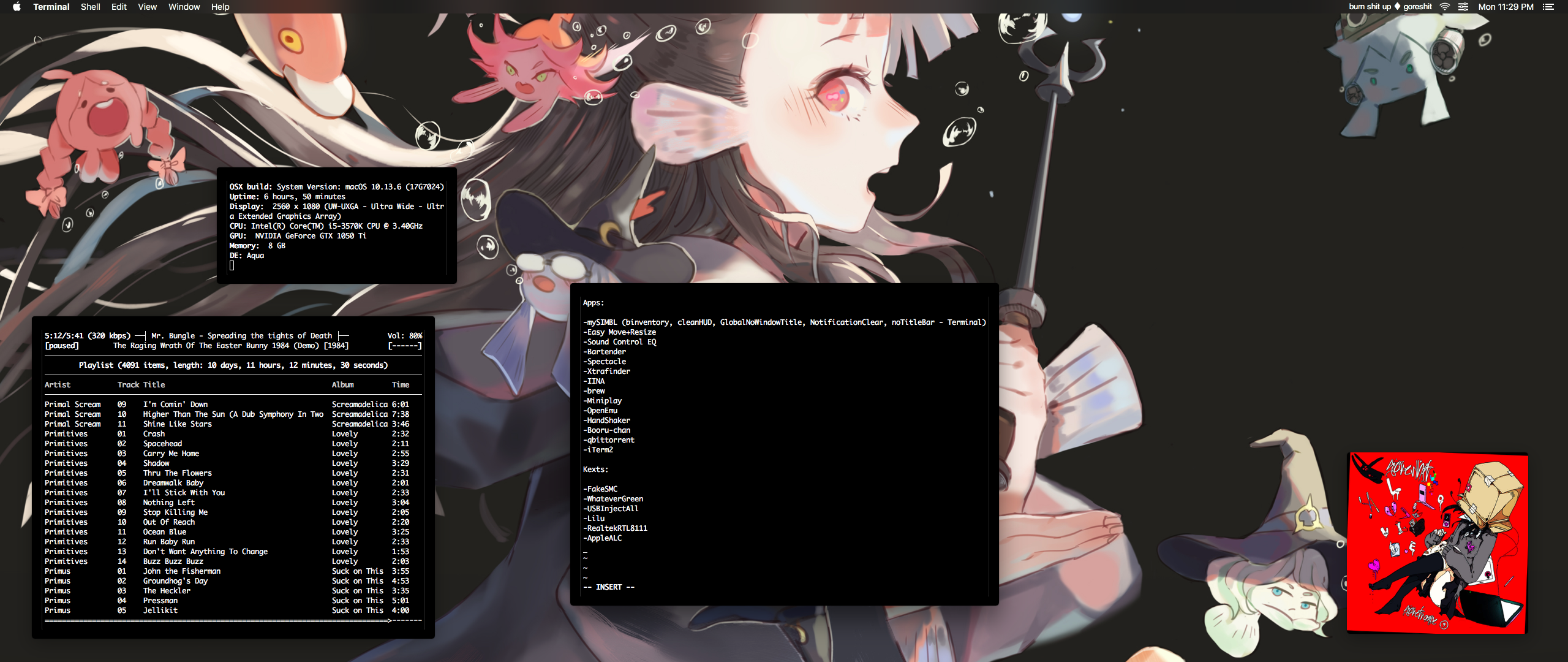The width and height of the screenshot is (1568, 662).
Task: Click the 'Memory: 8 GB' line
Action: pos(257,246)
